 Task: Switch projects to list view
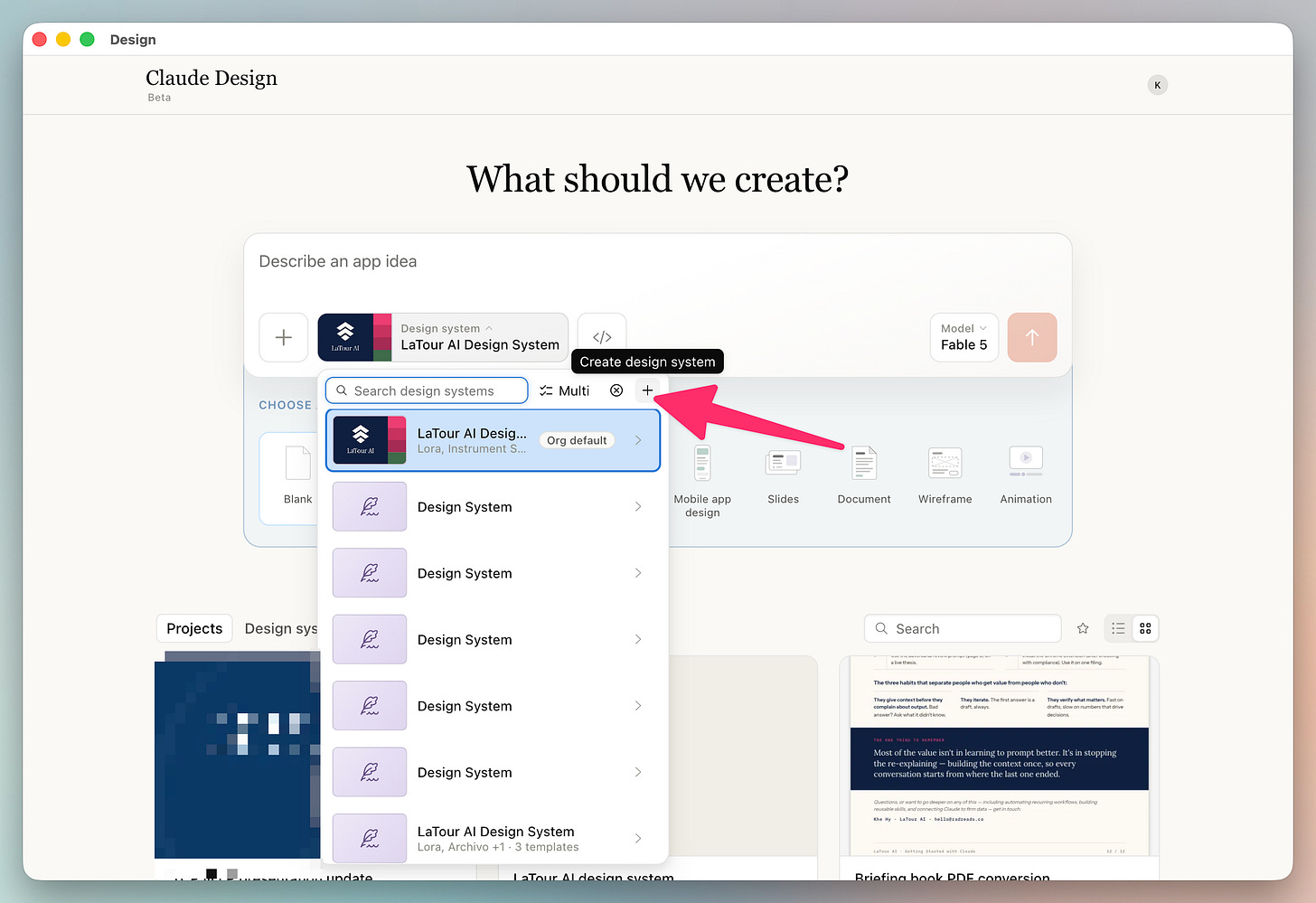[x=1118, y=628]
